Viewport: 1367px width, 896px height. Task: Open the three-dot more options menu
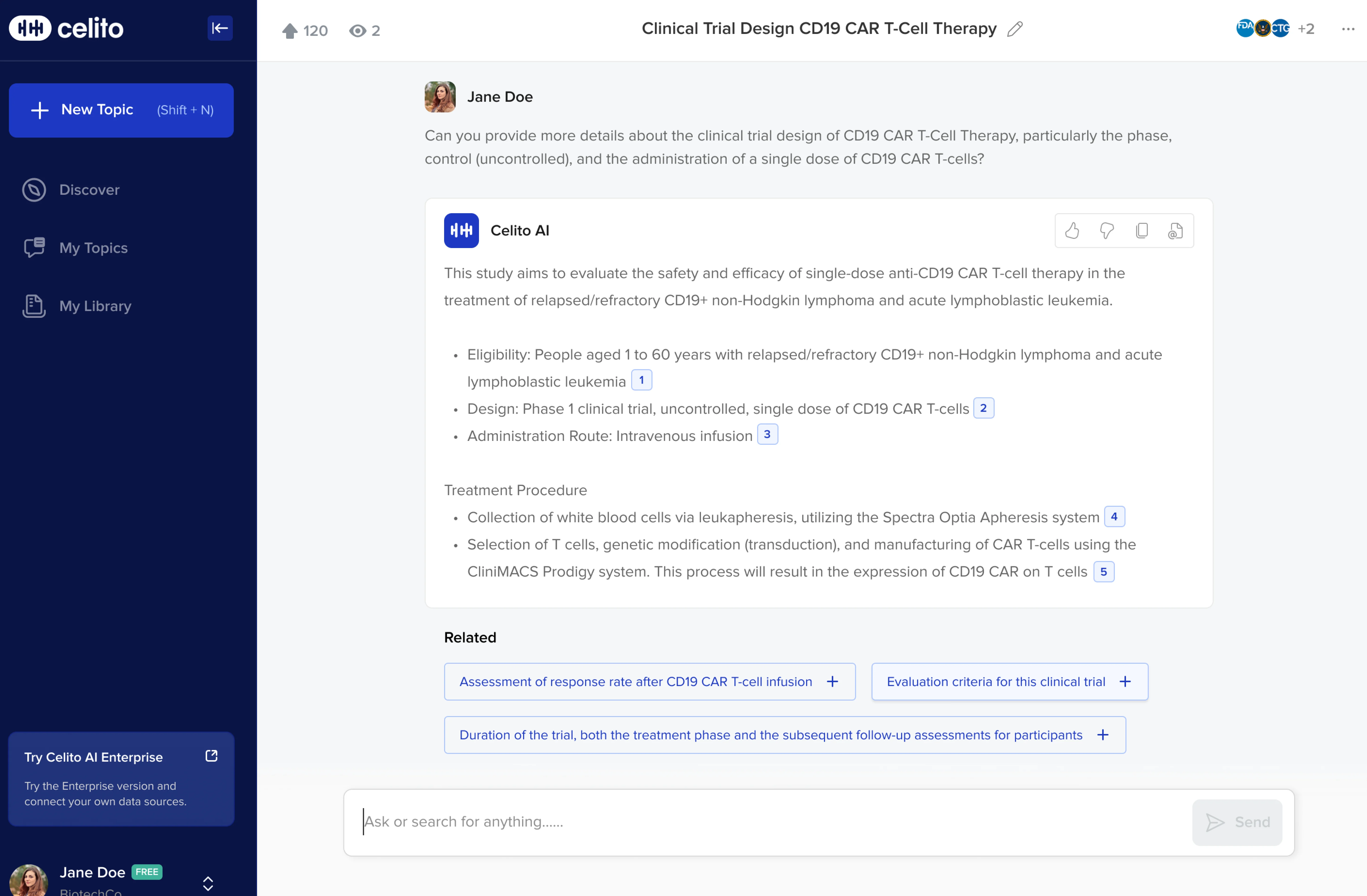click(1348, 29)
